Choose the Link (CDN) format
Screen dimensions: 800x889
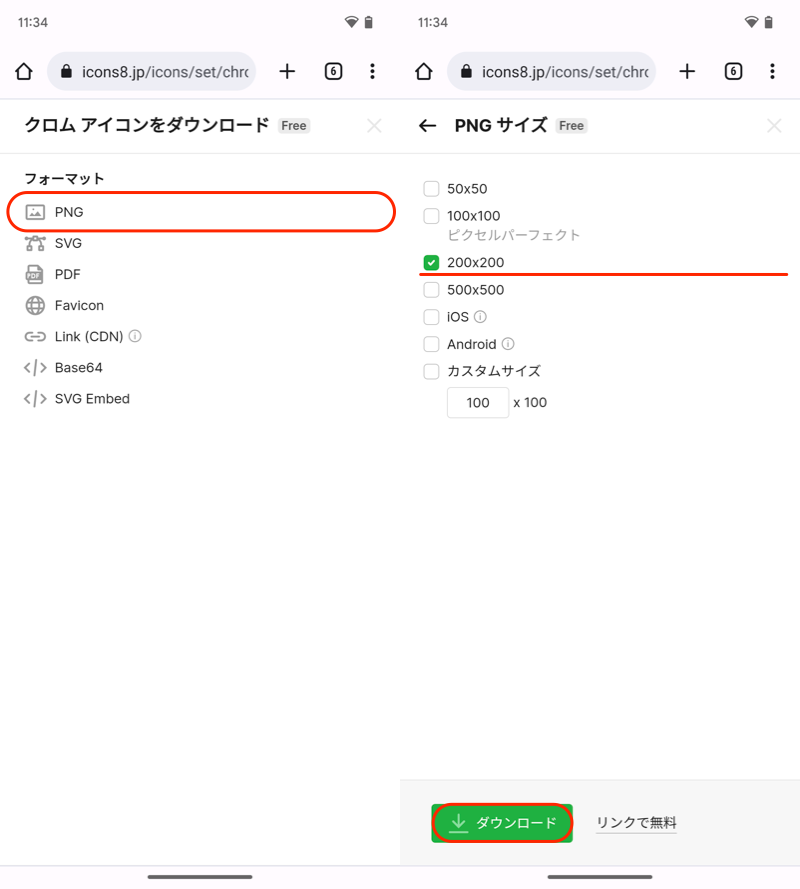[x=88, y=336]
